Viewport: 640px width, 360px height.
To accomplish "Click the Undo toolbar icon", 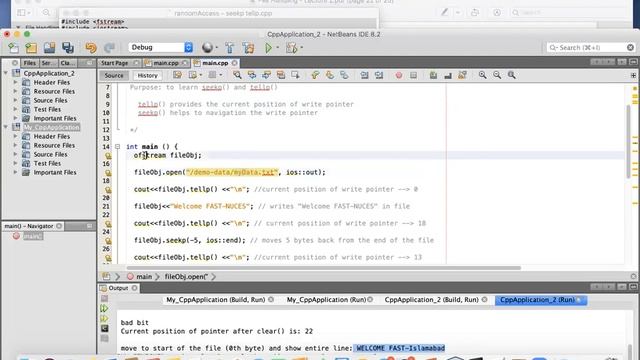I will click(91, 48).
